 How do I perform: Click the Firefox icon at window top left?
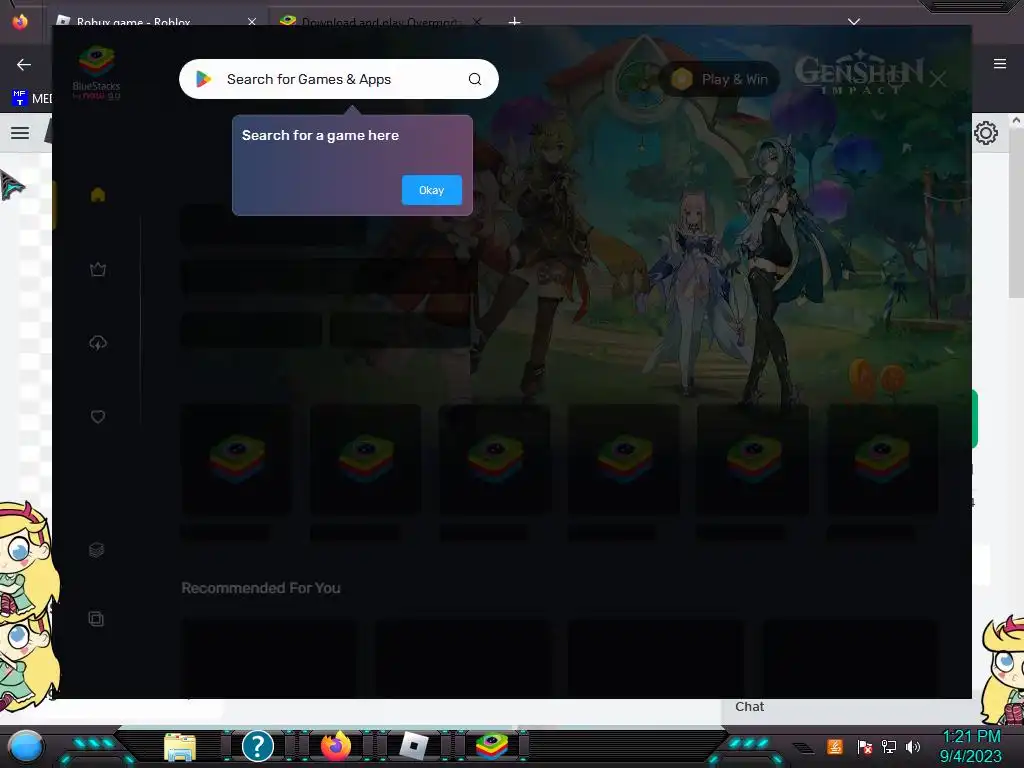point(20,22)
